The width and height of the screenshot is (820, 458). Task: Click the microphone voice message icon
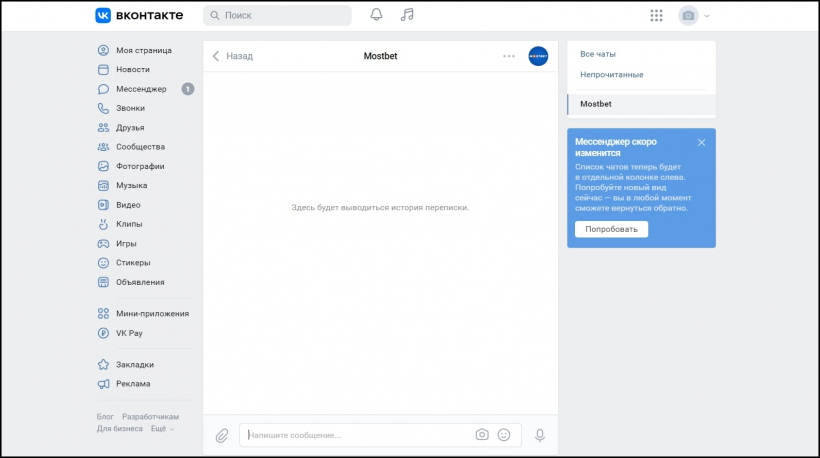click(x=540, y=435)
